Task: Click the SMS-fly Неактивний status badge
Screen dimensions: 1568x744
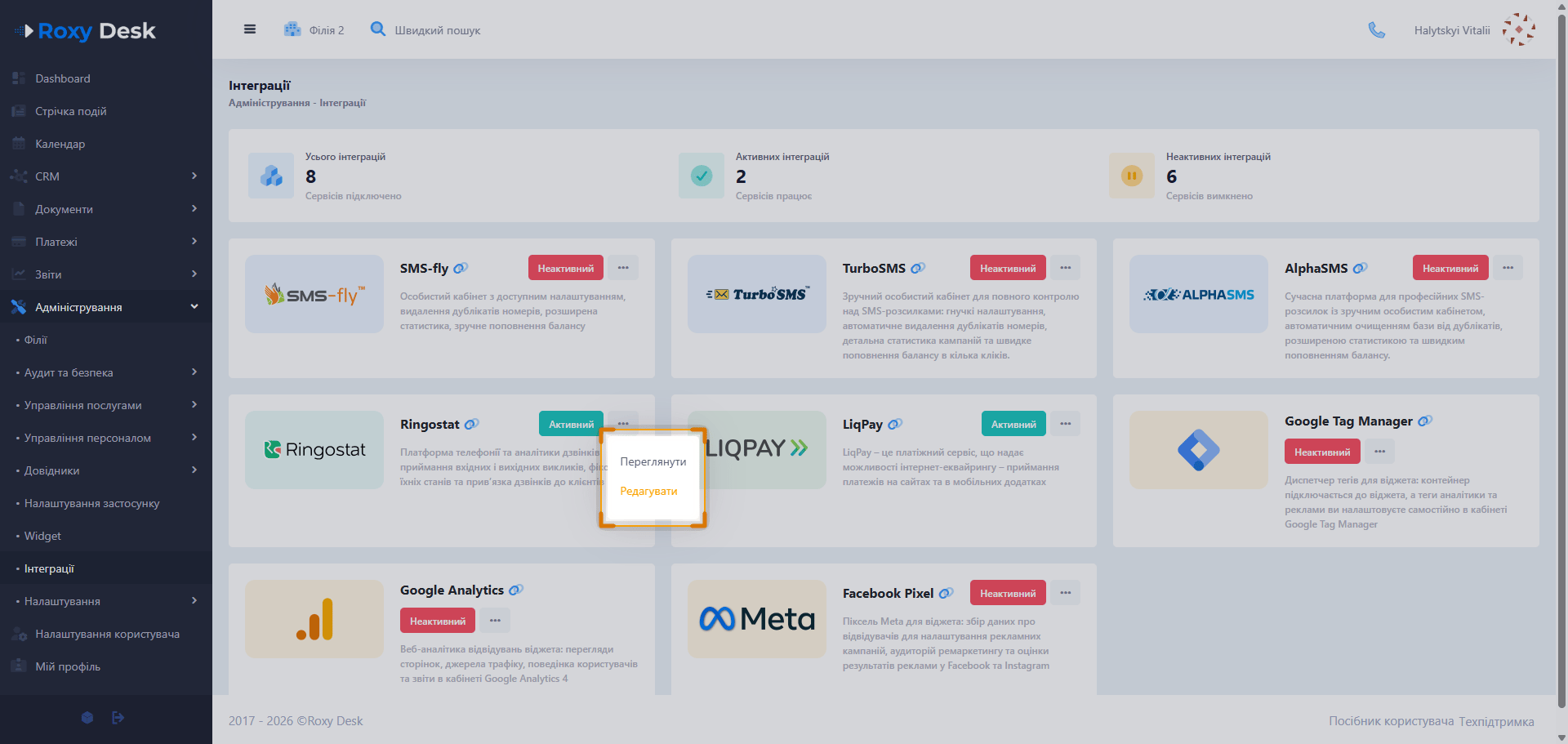Action: pos(566,268)
